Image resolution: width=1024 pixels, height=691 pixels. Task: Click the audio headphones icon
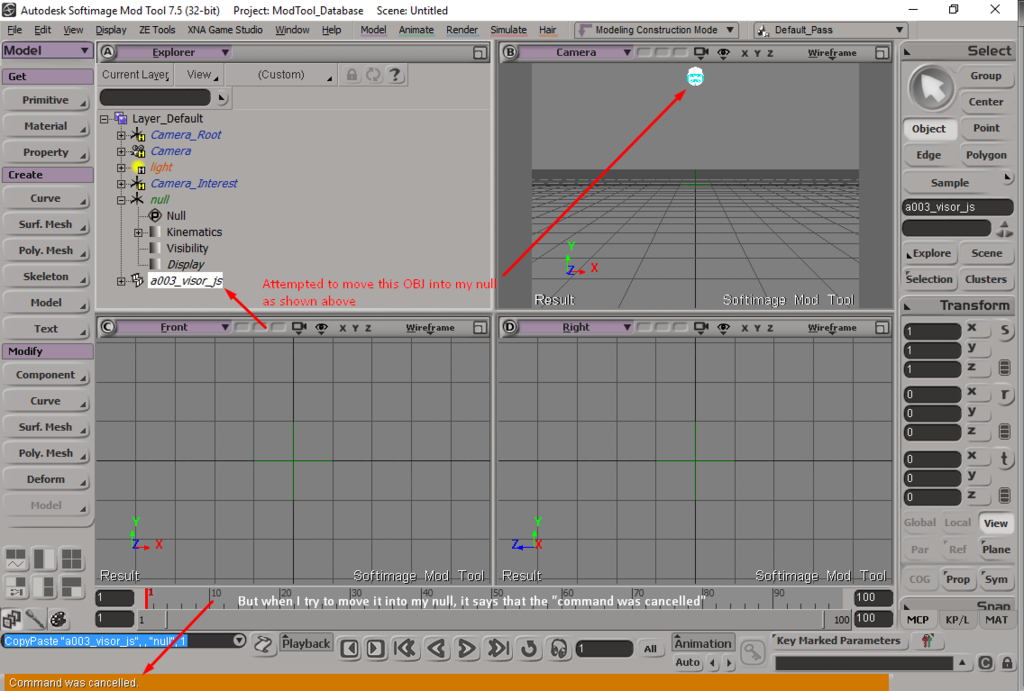(x=559, y=649)
